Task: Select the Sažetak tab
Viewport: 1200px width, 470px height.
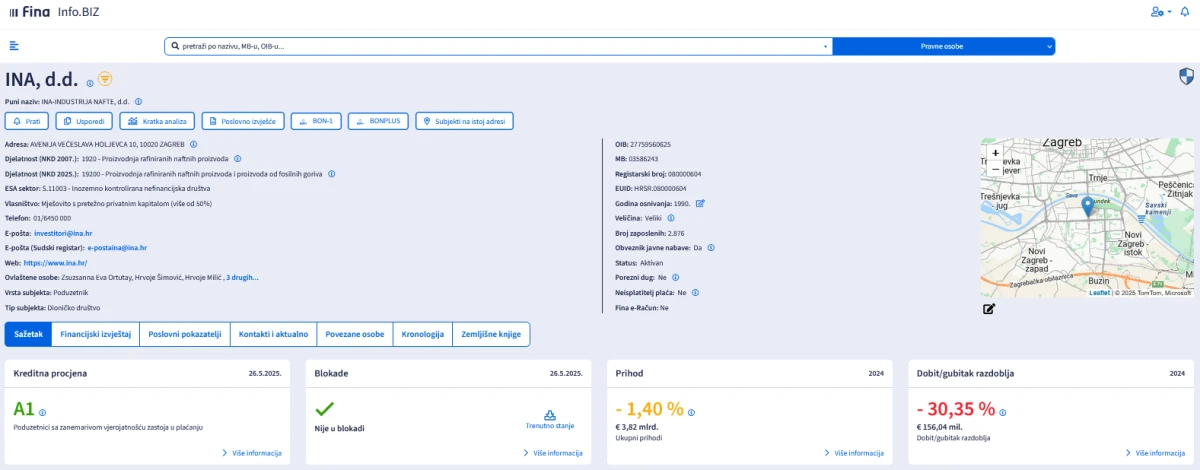Action: [28, 334]
